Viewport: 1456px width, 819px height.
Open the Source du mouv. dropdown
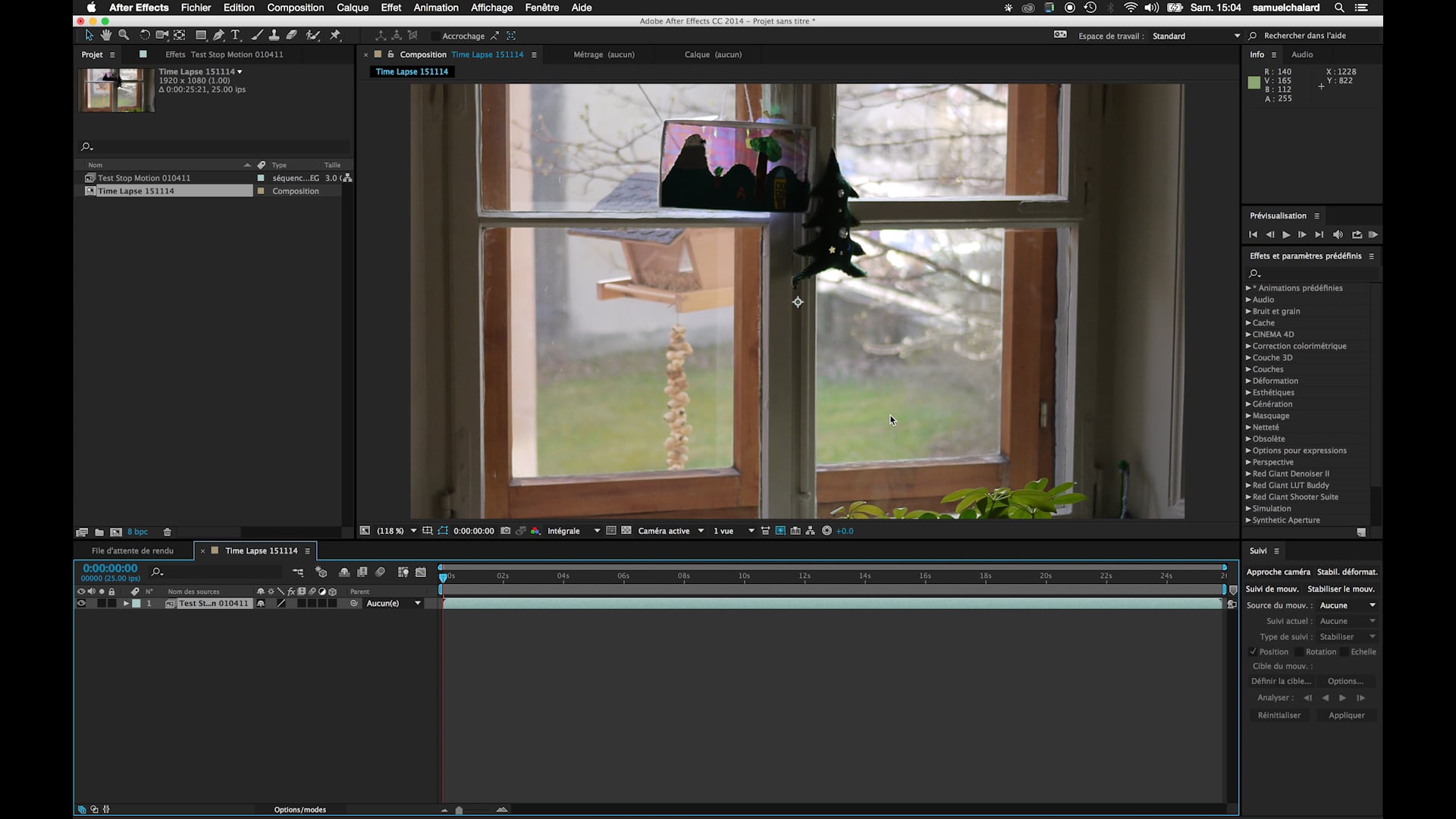1348,605
